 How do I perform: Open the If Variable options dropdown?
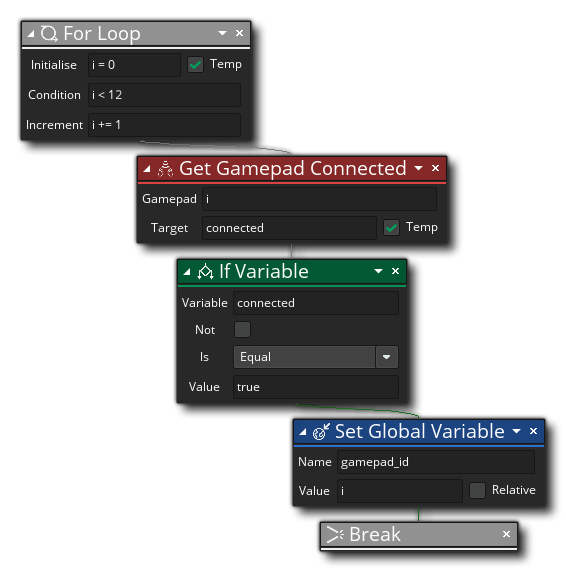click(x=378, y=271)
